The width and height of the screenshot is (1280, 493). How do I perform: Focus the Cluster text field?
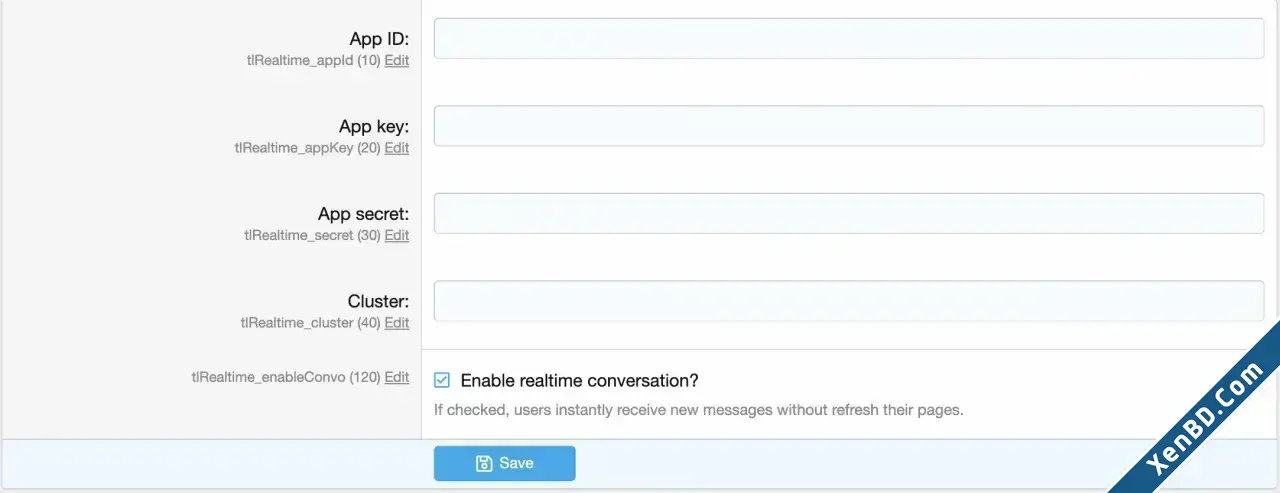(849, 301)
